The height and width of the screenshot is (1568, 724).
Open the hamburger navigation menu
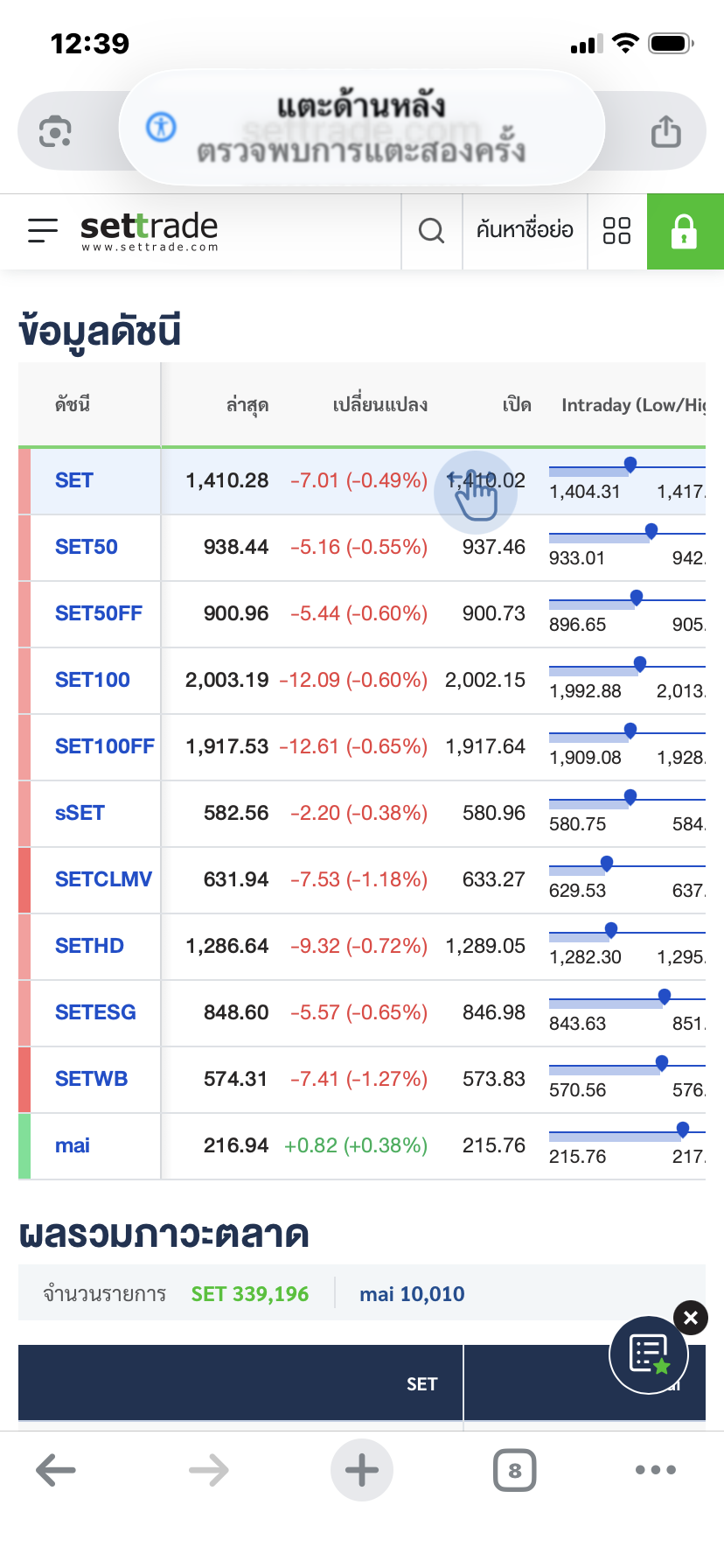coord(43,230)
